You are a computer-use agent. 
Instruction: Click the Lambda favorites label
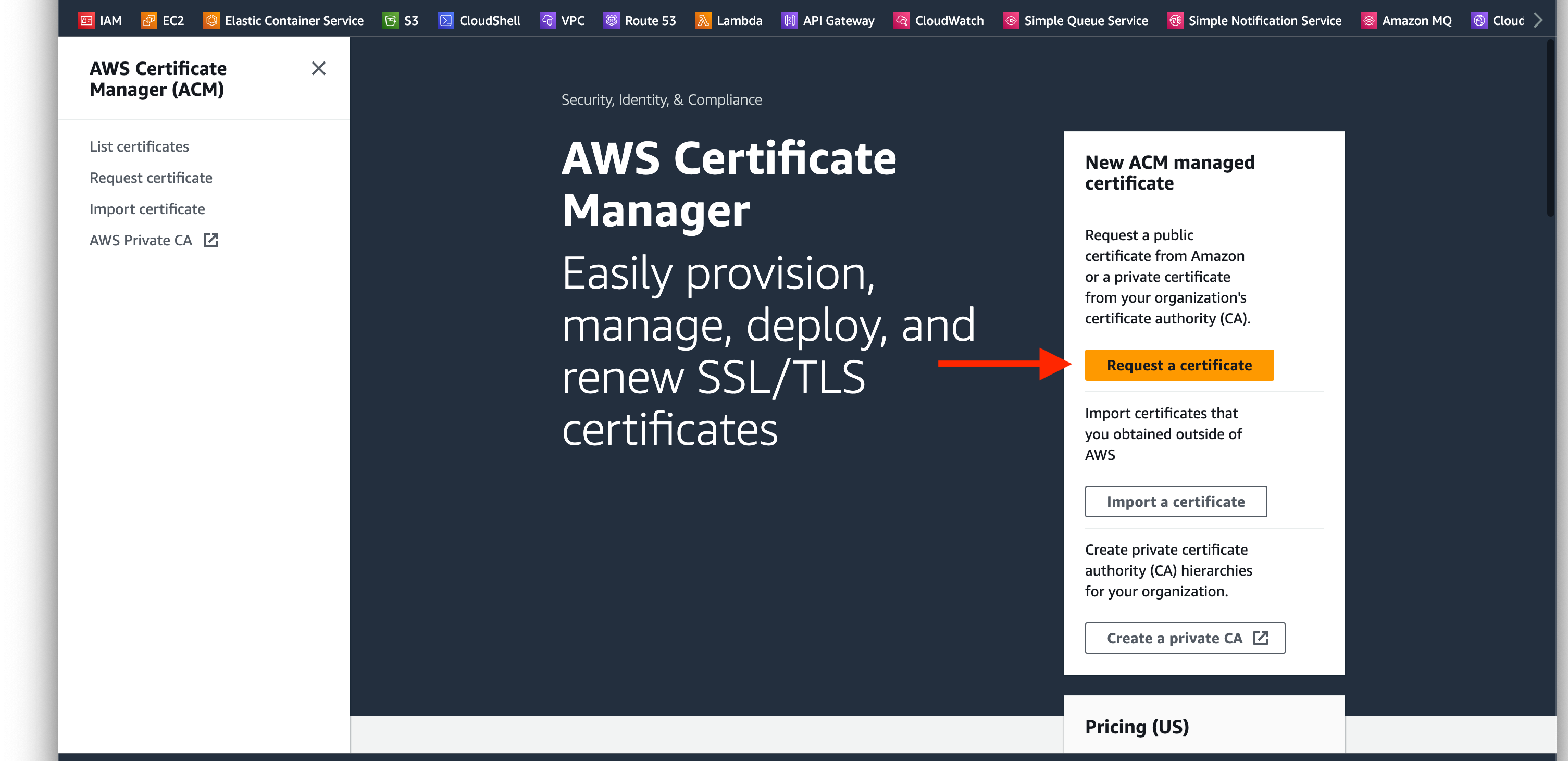(x=739, y=21)
